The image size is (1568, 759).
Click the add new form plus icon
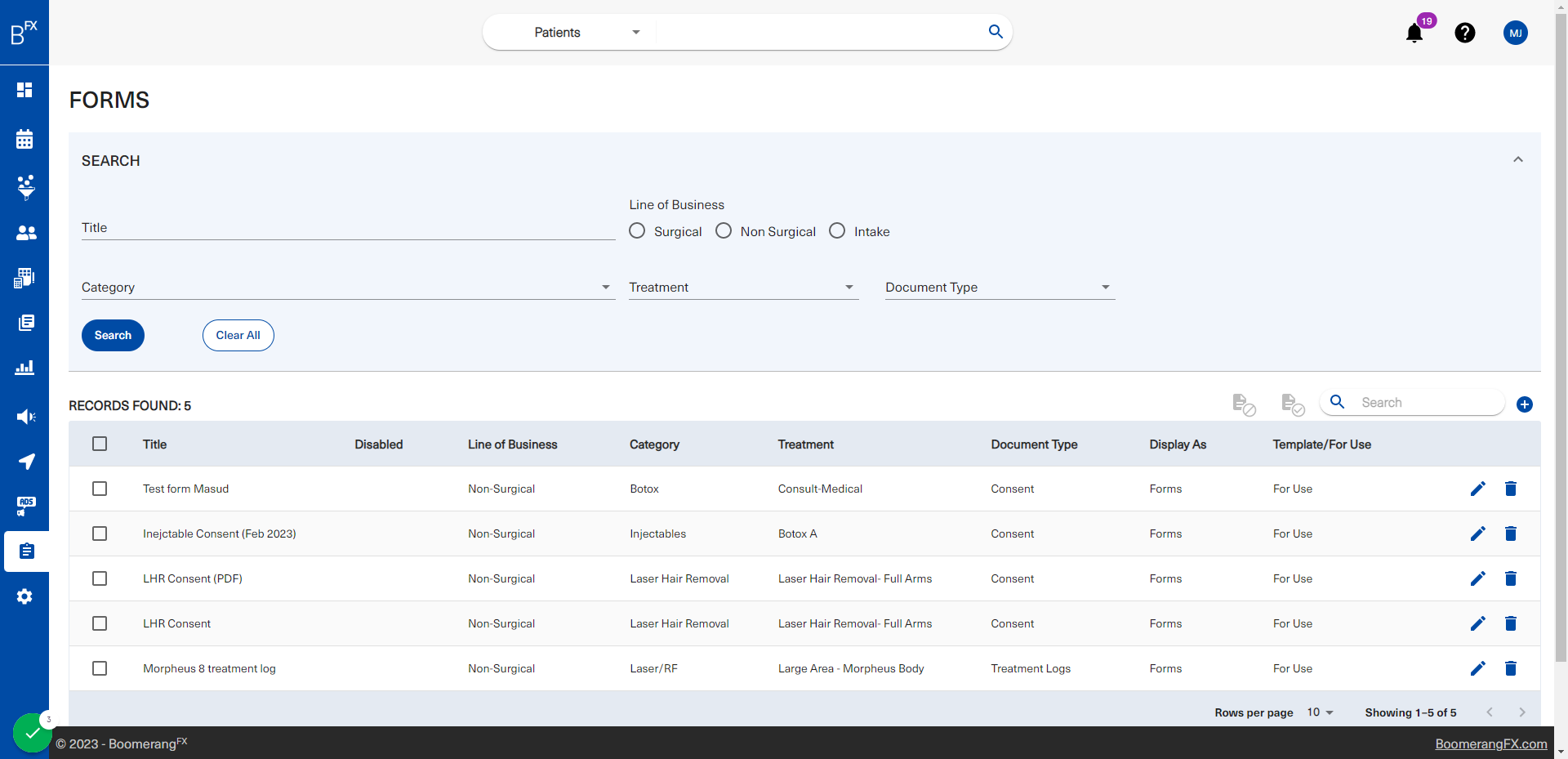[x=1525, y=404]
